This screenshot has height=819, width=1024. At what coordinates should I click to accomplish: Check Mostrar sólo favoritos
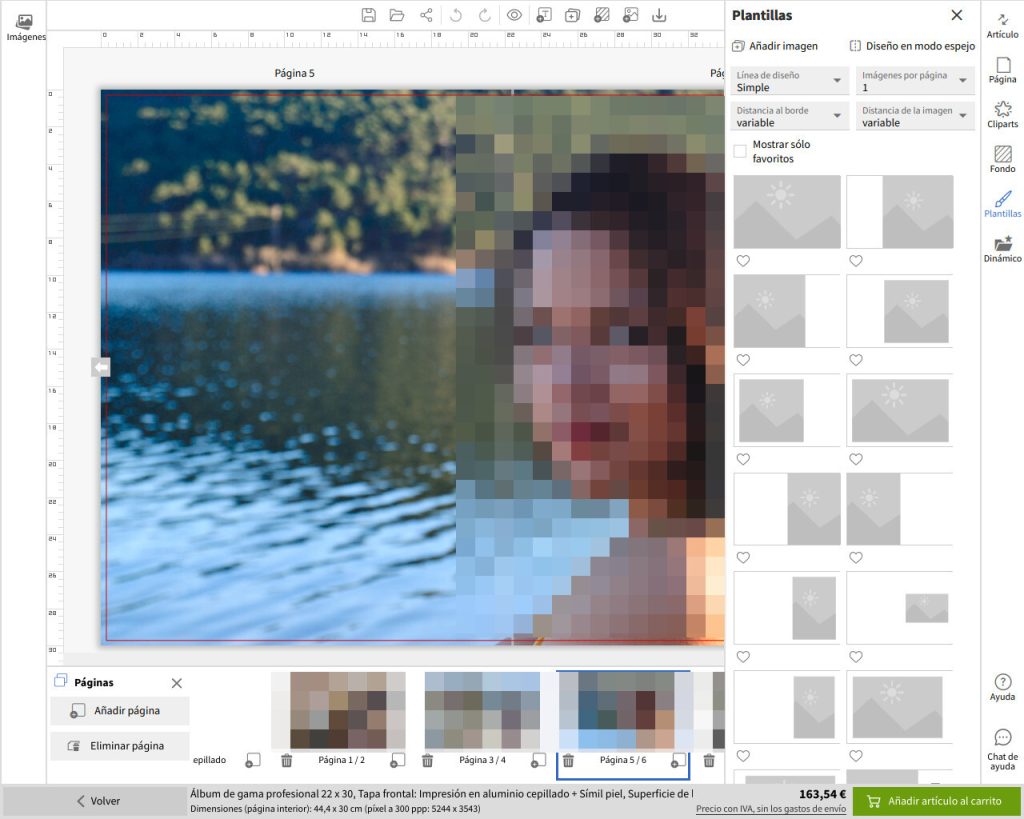[740, 152]
